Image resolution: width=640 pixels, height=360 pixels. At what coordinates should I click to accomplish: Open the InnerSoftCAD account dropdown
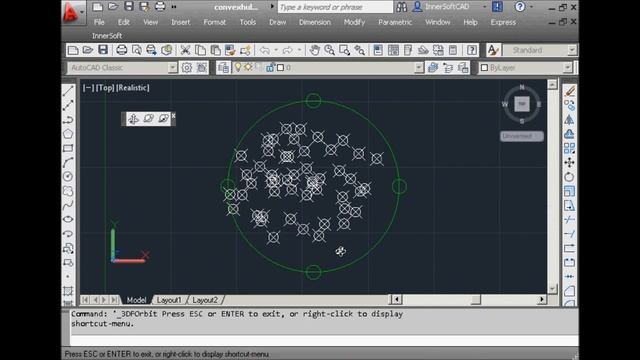click(x=484, y=7)
